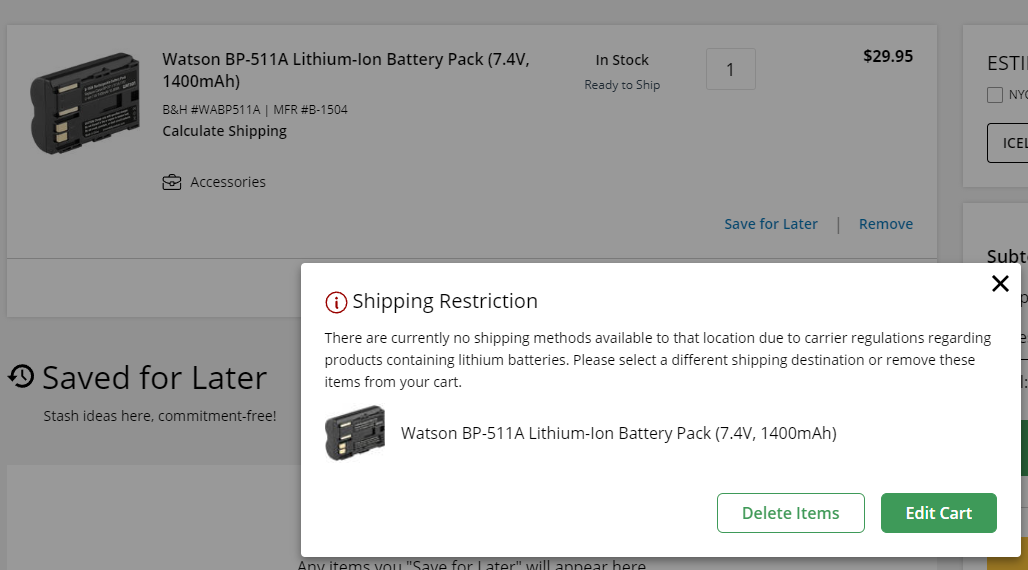
Task: Open the Accessories text link
Action: pos(228,182)
